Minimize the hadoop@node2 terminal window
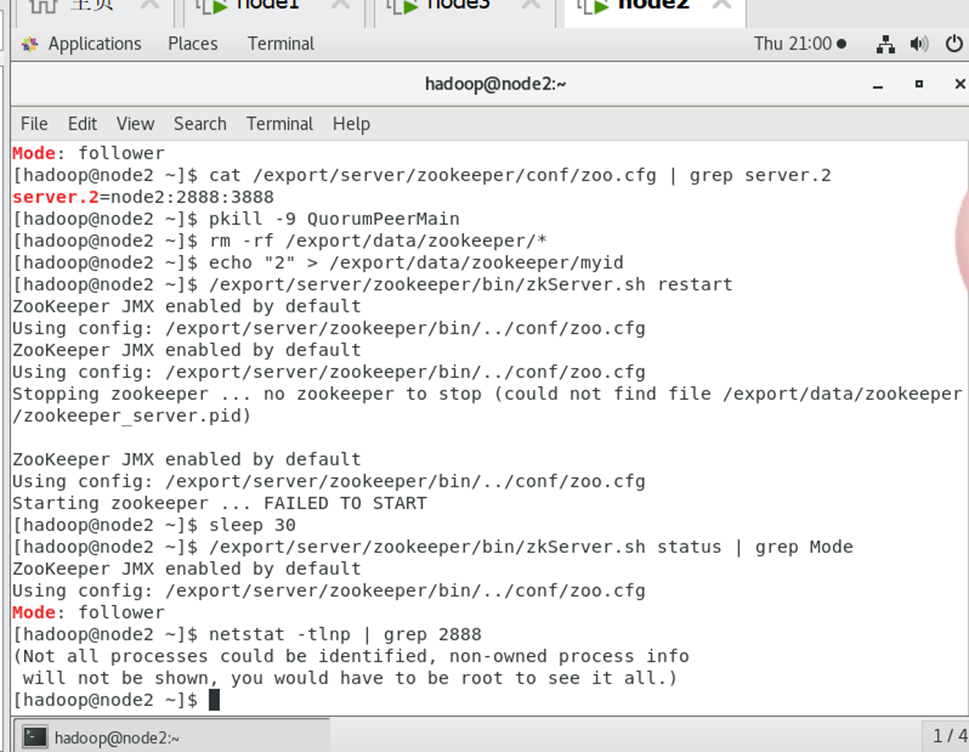Image resolution: width=969 pixels, height=752 pixels. [879, 84]
